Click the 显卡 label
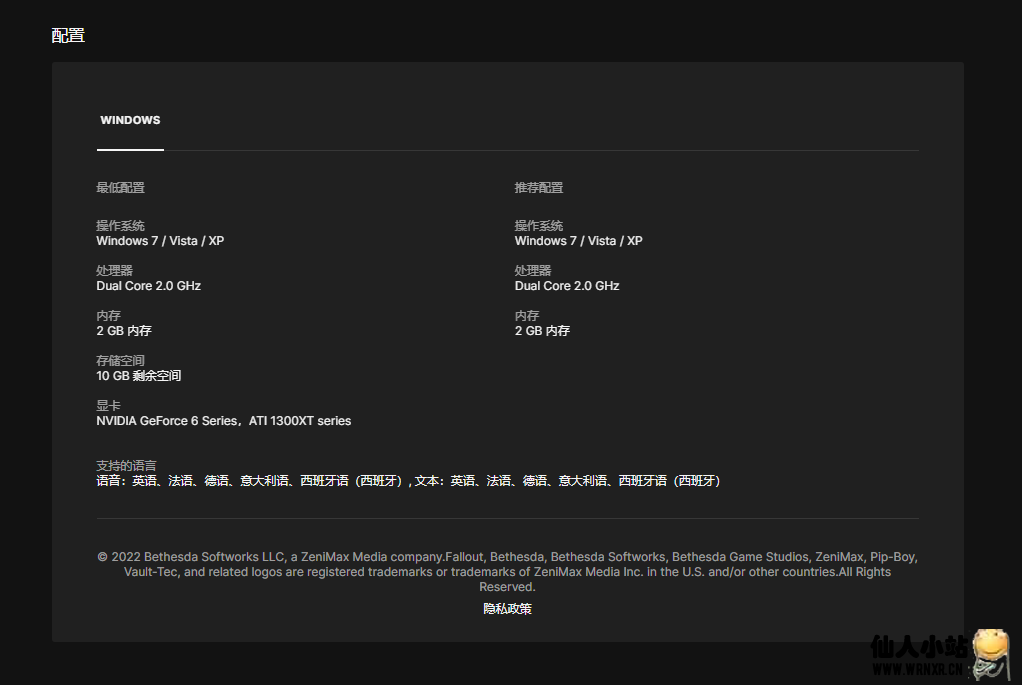The height and width of the screenshot is (685, 1022). tap(108, 406)
